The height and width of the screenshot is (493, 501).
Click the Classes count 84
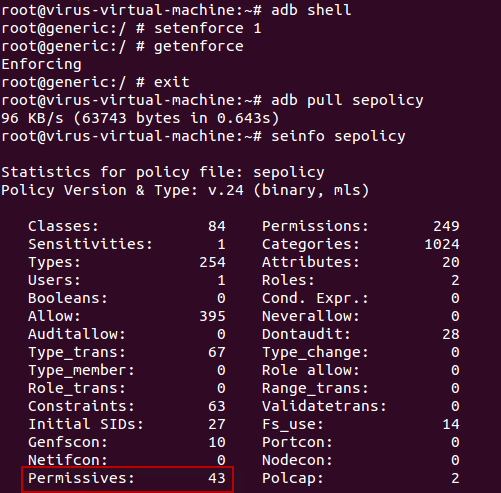pos(217,226)
